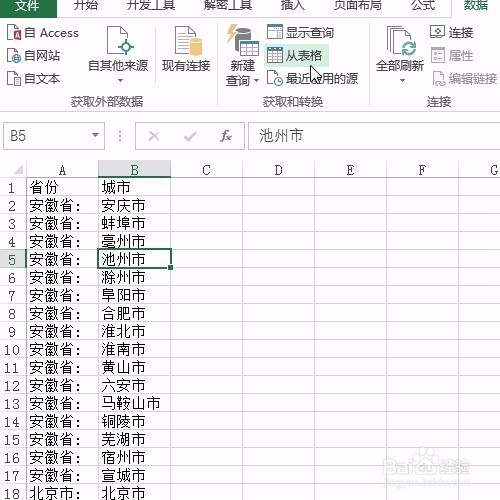Click the select-all corner triangle
Screen dimensions: 500x500
pyautogui.click(x=18, y=170)
